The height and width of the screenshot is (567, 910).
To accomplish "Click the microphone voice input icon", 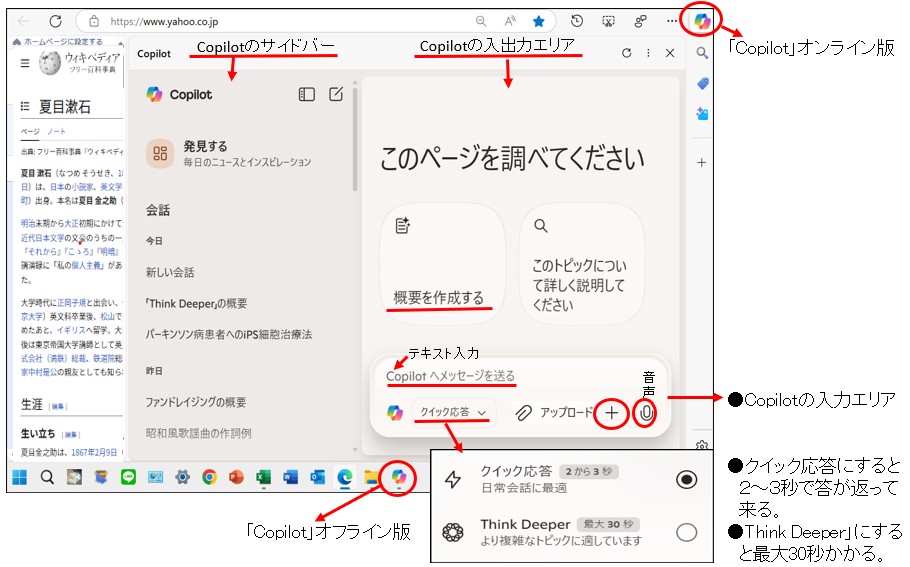I will pyautogui.click(x=647, y=412).
